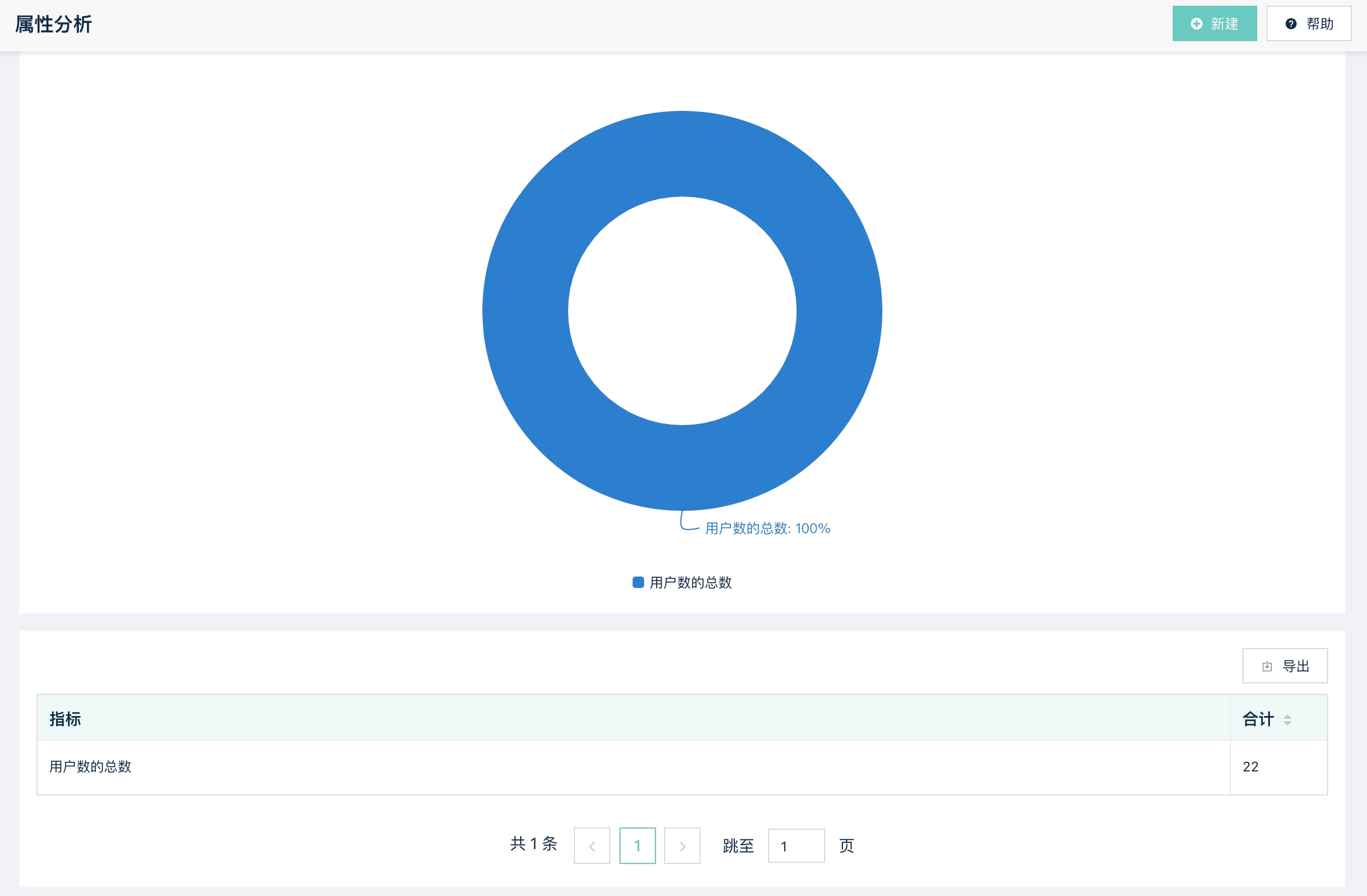Click the descending sort arrow in 合计 column

pos(1287,723)
